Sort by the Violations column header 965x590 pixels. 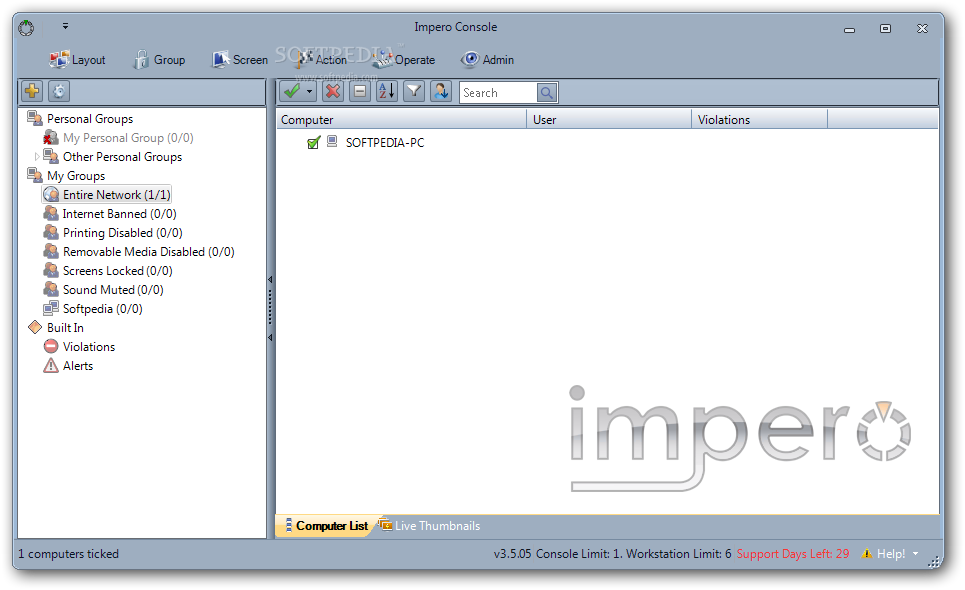coord(759,119)
